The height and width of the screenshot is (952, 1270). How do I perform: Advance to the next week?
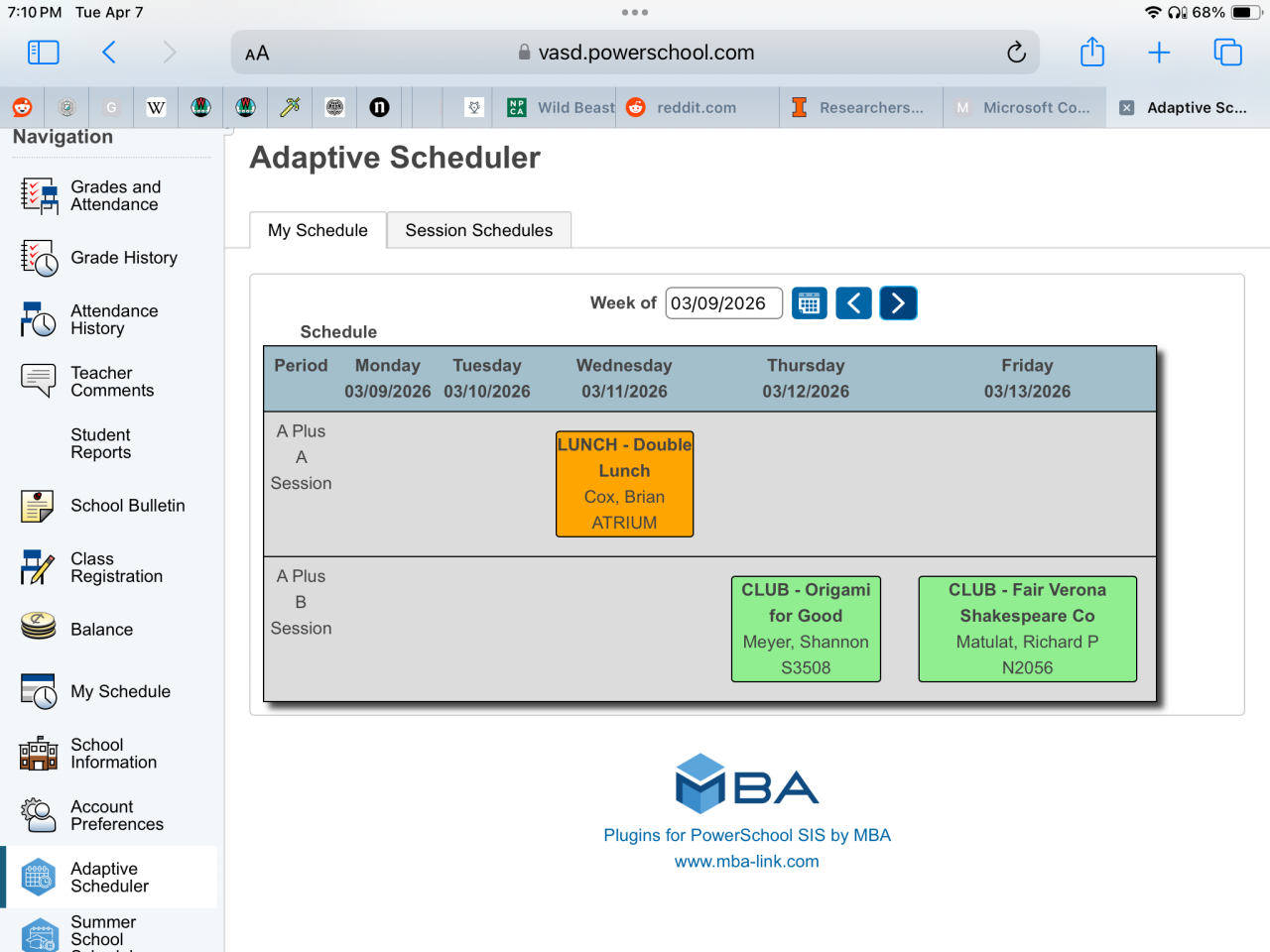click(898, 303)
